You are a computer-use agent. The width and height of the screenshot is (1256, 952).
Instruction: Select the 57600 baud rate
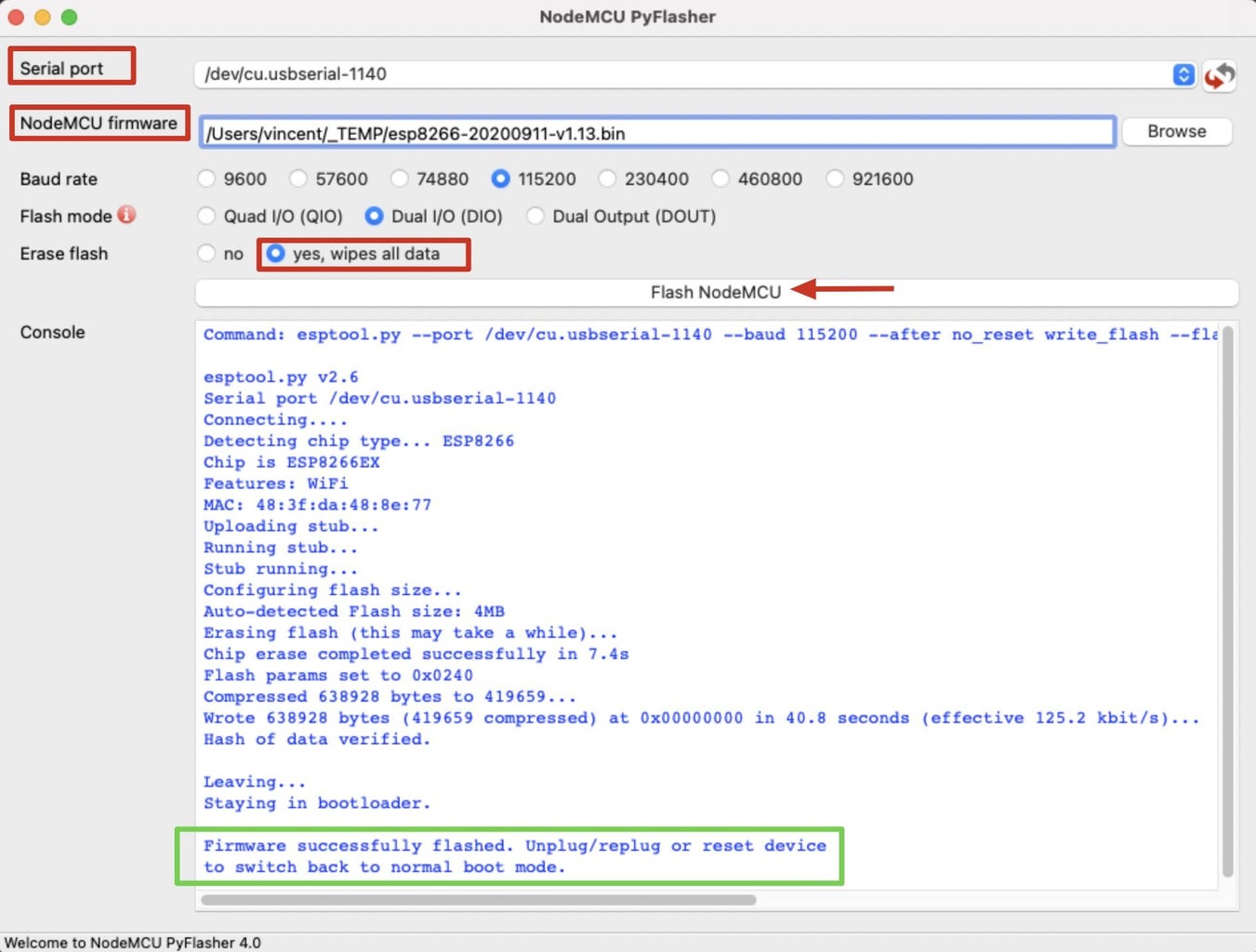pos(298,178)
